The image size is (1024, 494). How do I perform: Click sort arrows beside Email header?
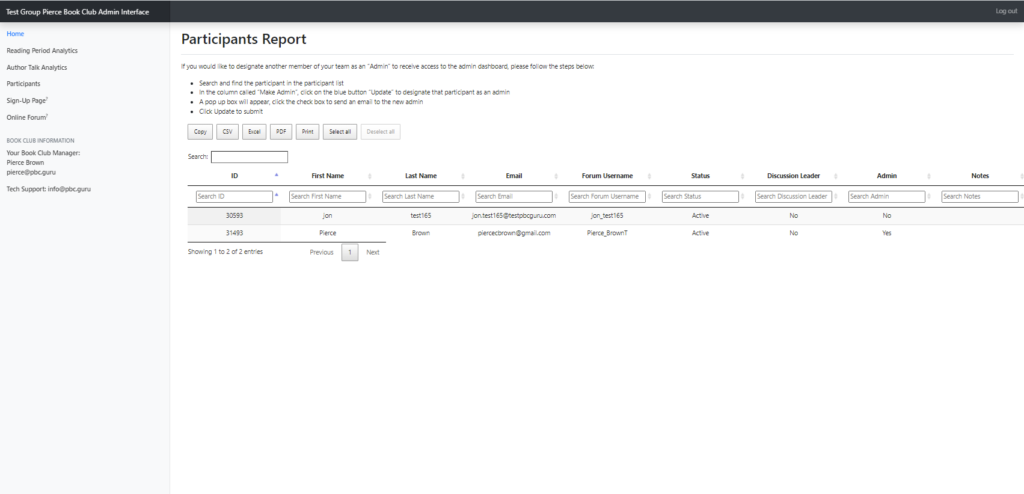[556, 176]
